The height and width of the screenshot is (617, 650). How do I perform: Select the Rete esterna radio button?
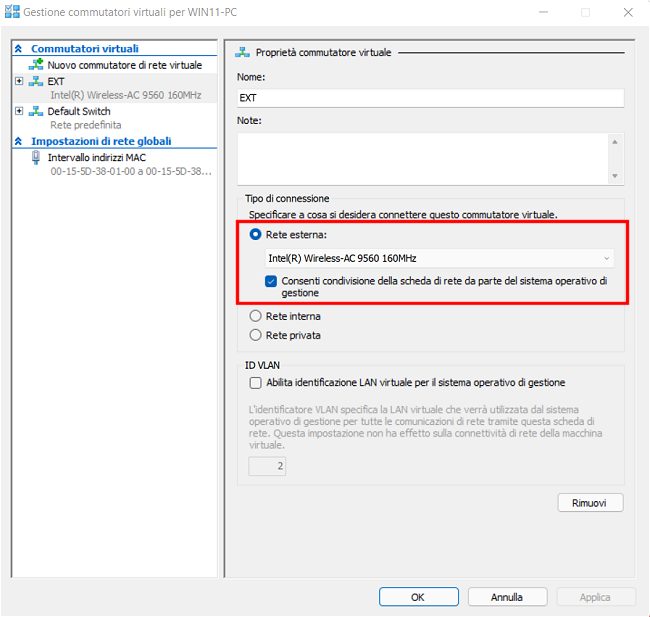pos(255,234)
